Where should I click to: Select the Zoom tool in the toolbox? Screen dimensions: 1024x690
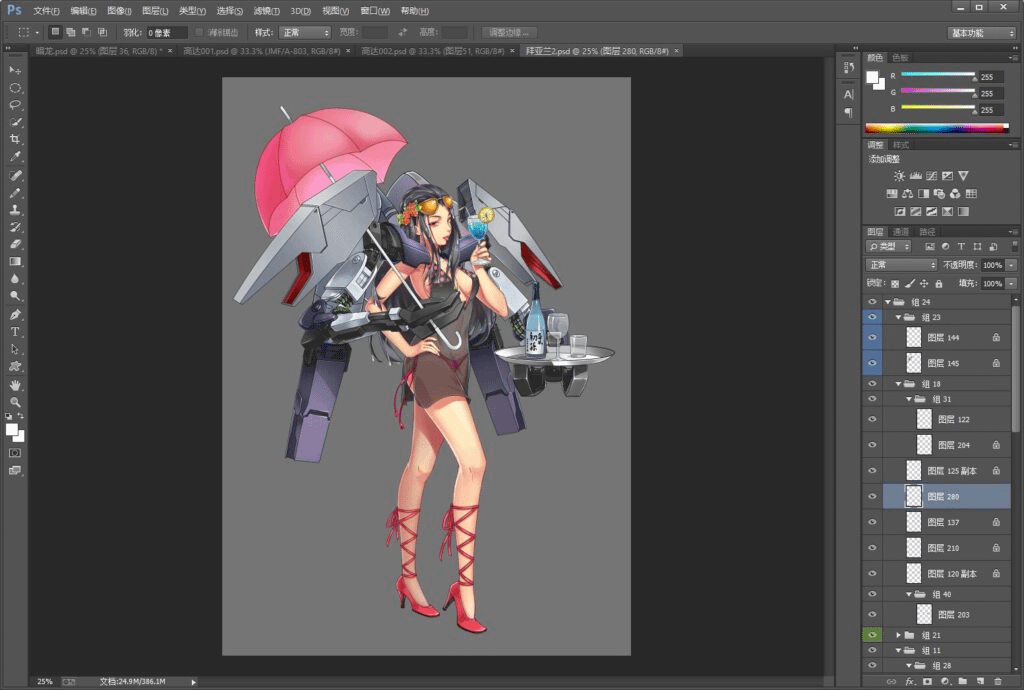click(15, 402)
